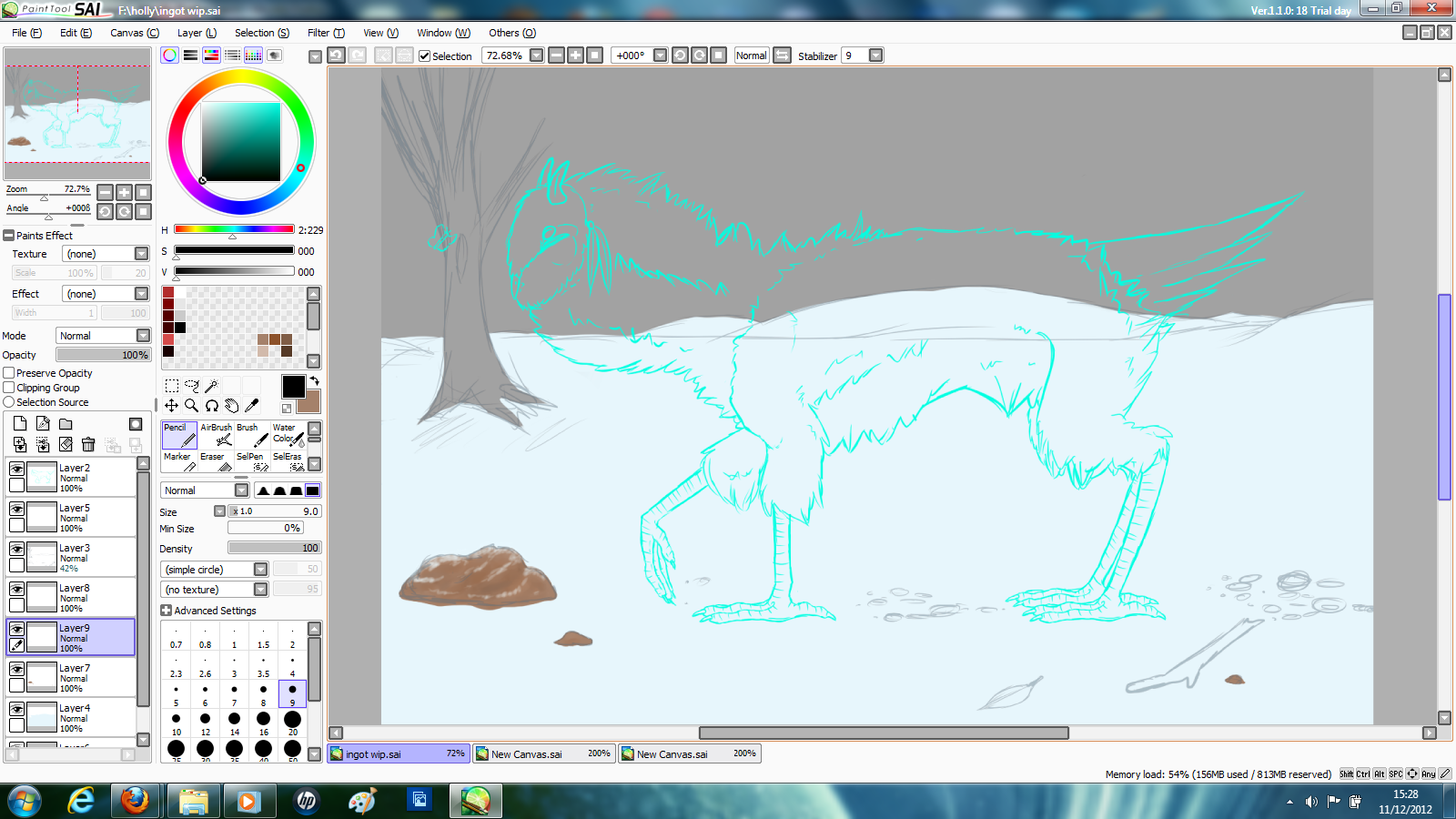Open Firefox from the Windows taskbar

point(135,801)
